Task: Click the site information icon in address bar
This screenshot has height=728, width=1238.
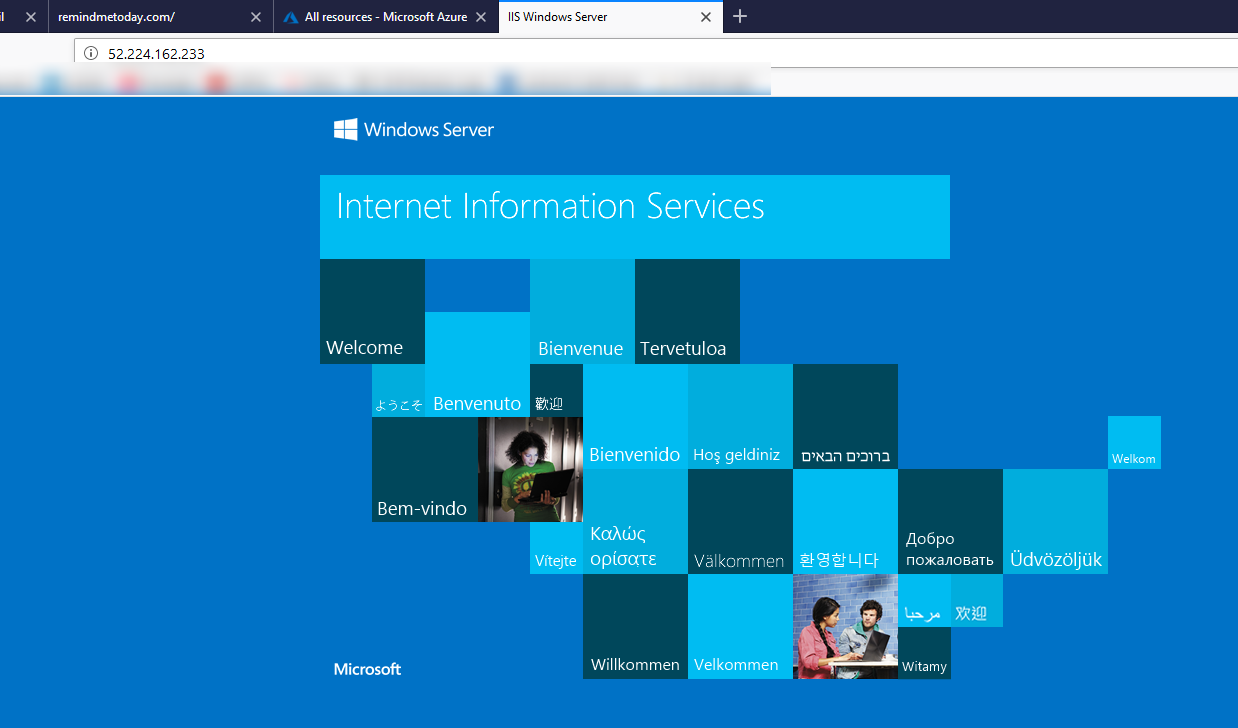Action: pos(90,53)
